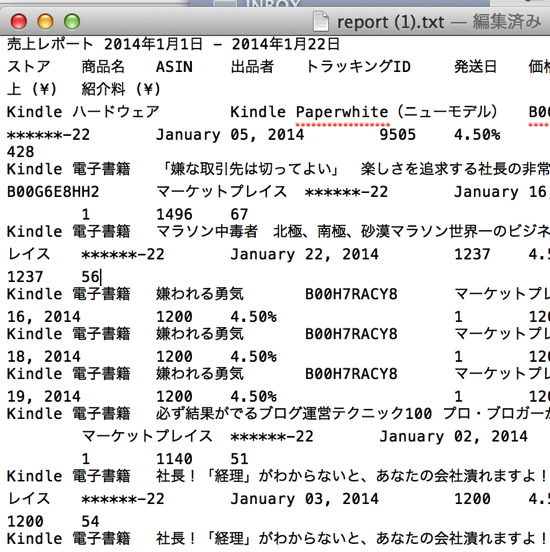Click the misspelled word 'Paperwhite'
The image size is (550, 552).
[342, 113]
